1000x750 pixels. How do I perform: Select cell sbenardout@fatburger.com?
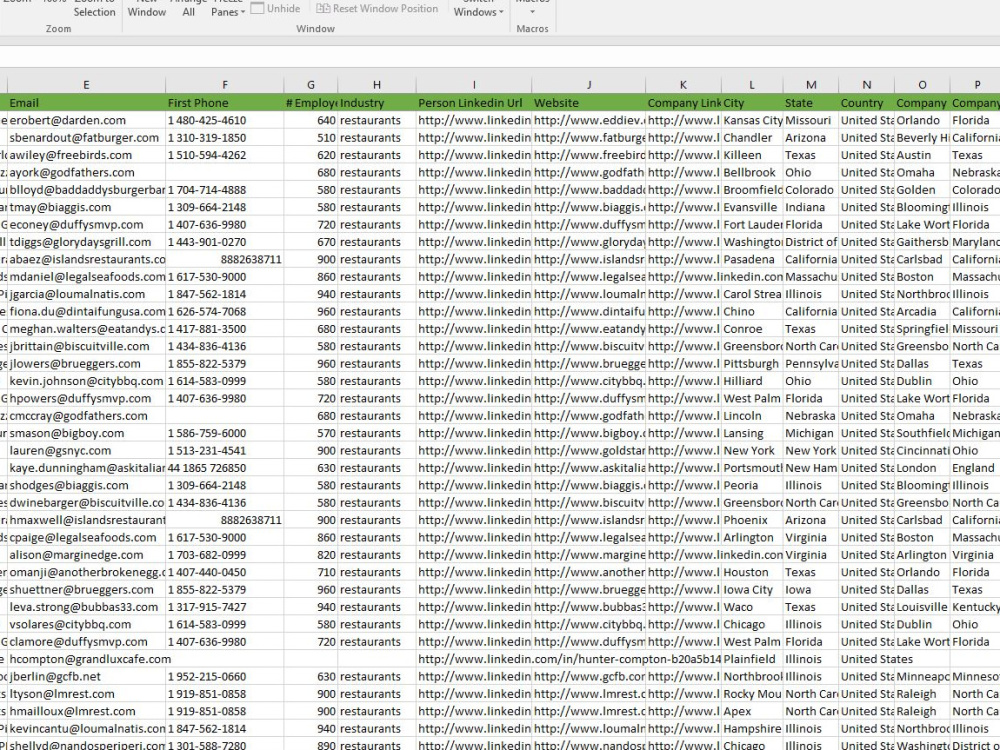tap(86, 138)
